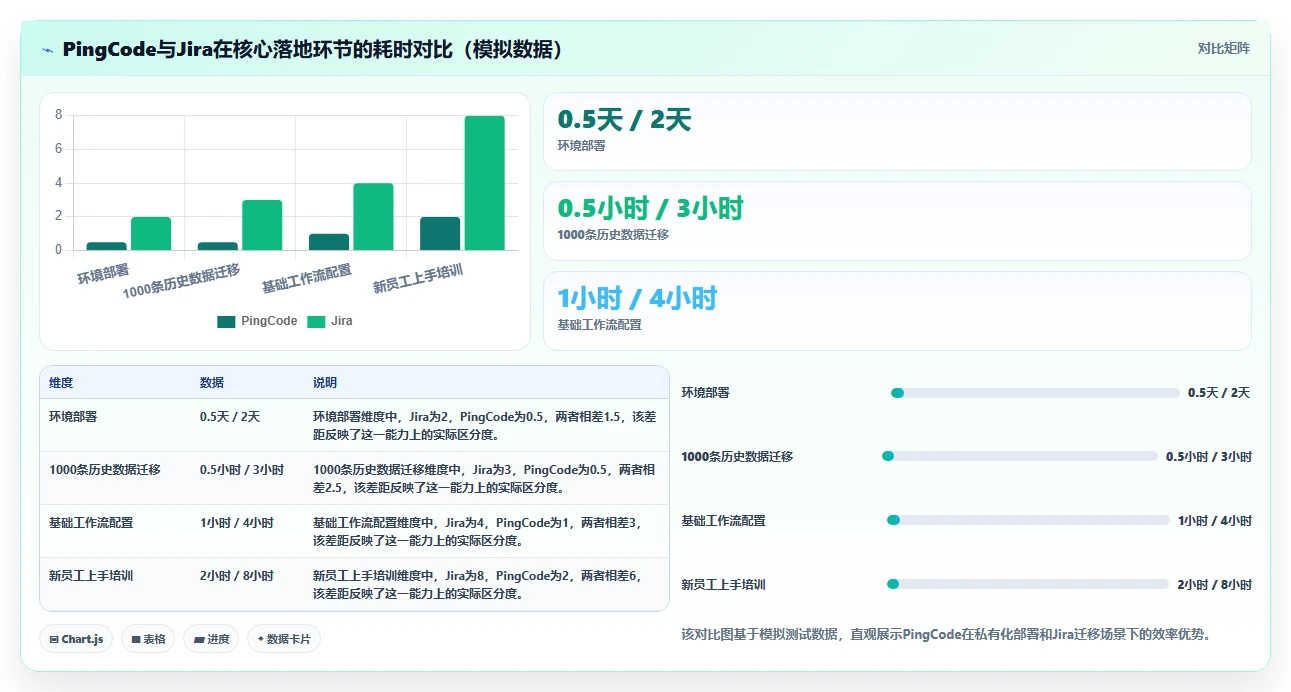Click the PingCode bar for 环境部署
This screenshot has height=692, width=1291.
[x=106, y=246]
